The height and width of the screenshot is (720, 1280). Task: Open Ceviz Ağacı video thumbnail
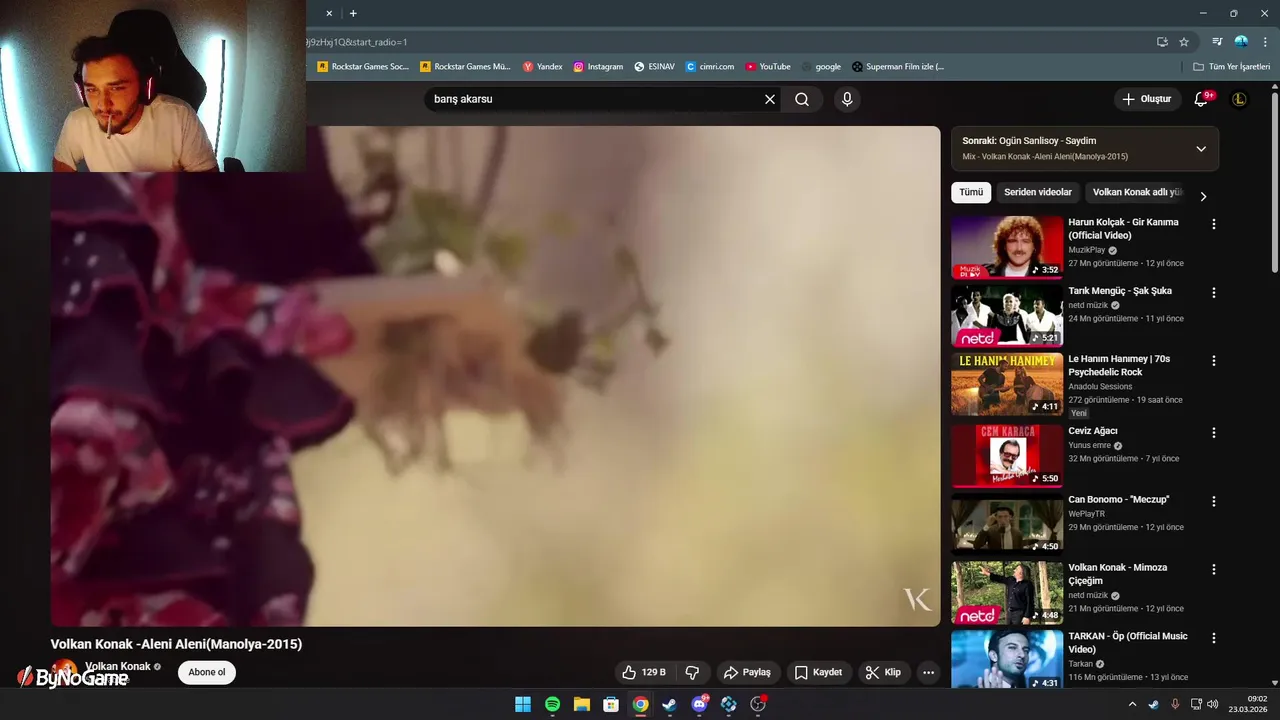click(1007, 455)
